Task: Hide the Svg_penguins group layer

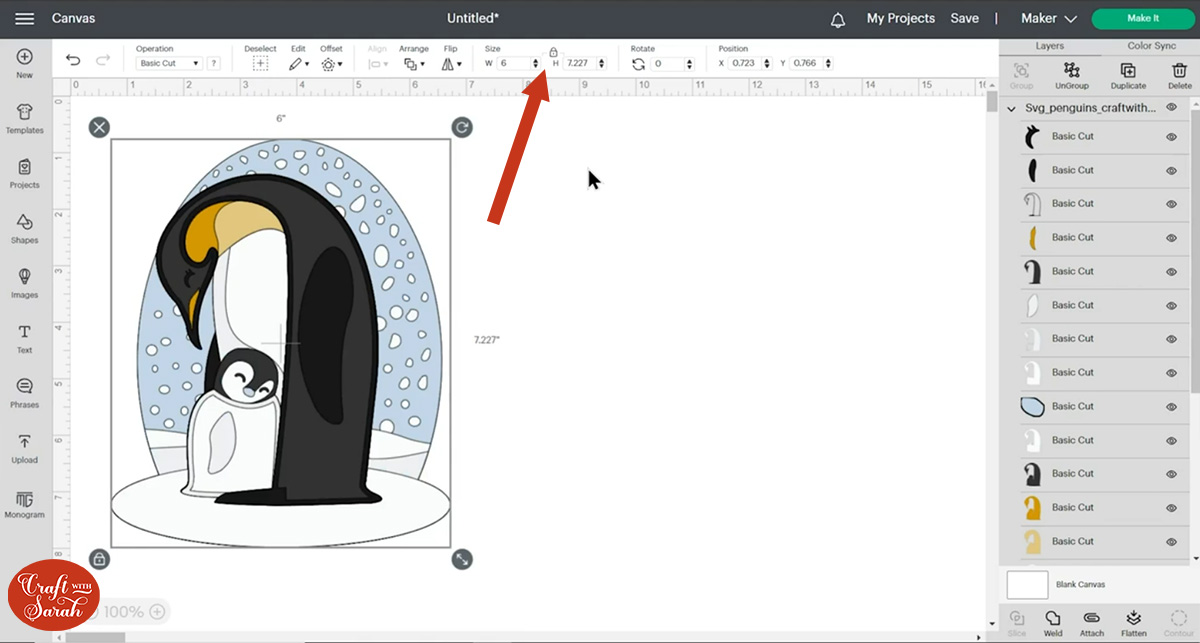Action: tap(1171, 107)
